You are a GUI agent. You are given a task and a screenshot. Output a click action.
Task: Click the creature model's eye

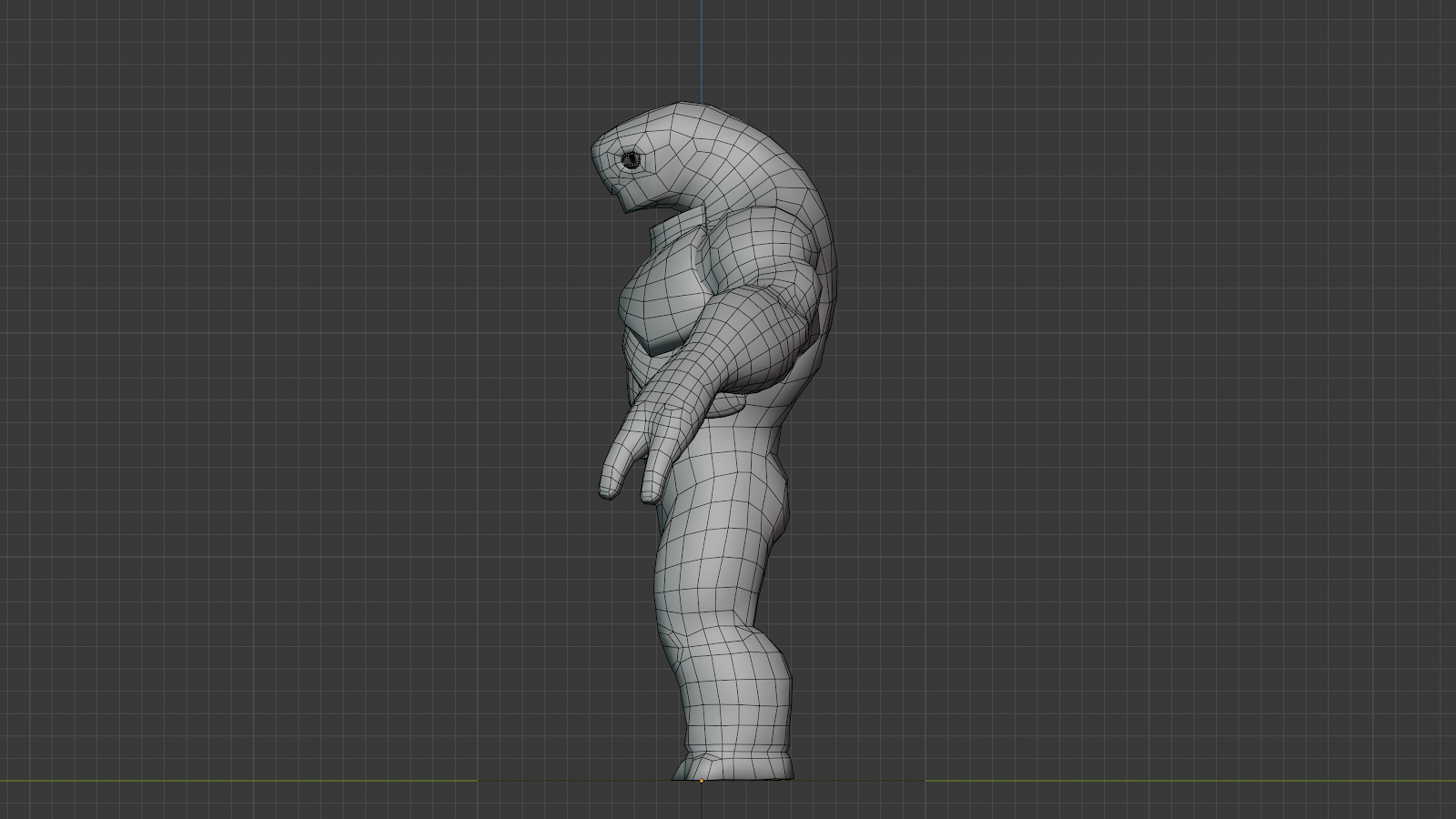[631, 161]
